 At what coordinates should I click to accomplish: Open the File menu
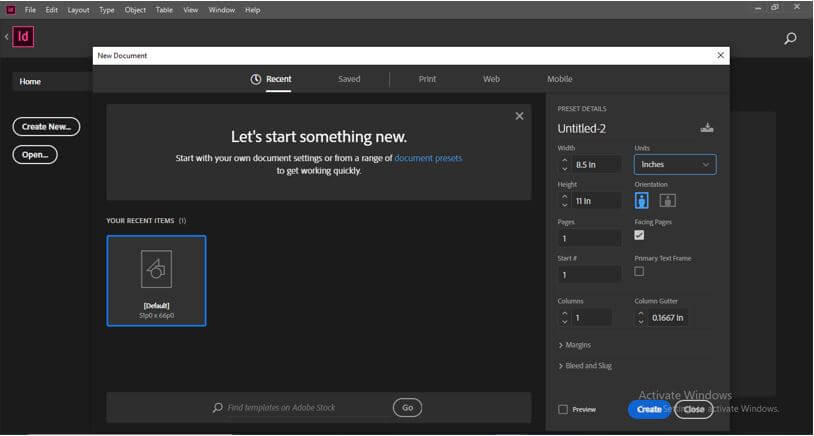coord(30,10)
